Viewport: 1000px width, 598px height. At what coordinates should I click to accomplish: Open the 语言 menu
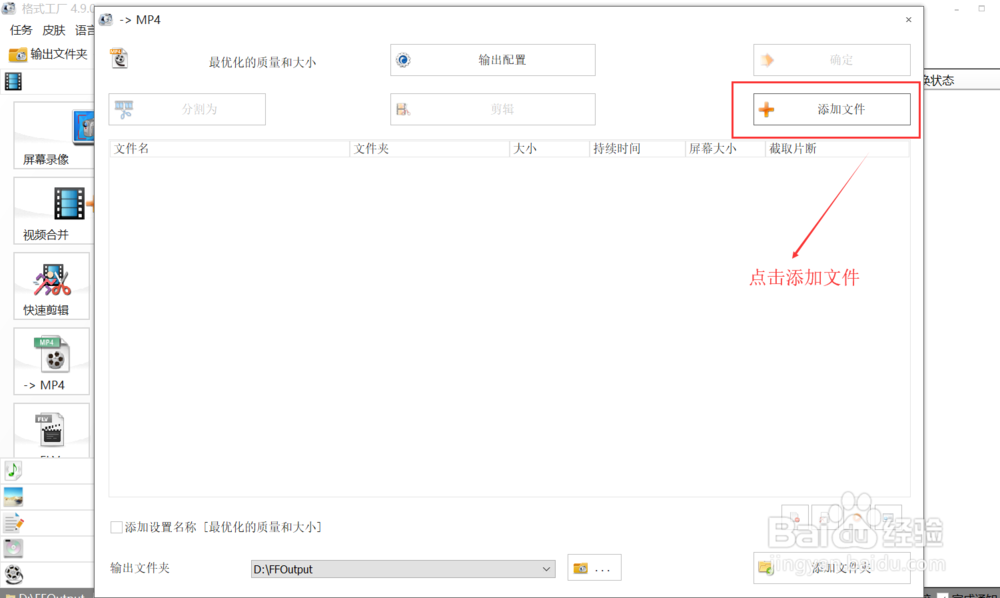[85, 30]
